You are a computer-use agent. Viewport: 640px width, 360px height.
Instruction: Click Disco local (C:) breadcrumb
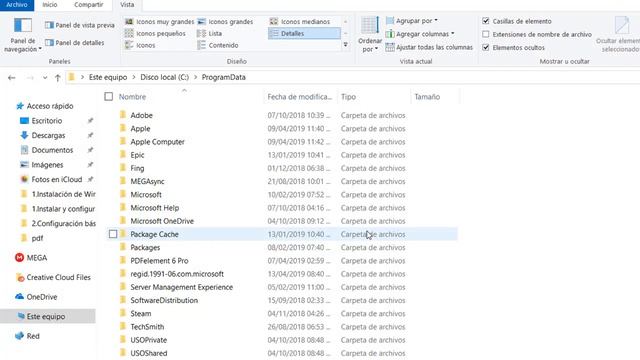coord(164,77)
